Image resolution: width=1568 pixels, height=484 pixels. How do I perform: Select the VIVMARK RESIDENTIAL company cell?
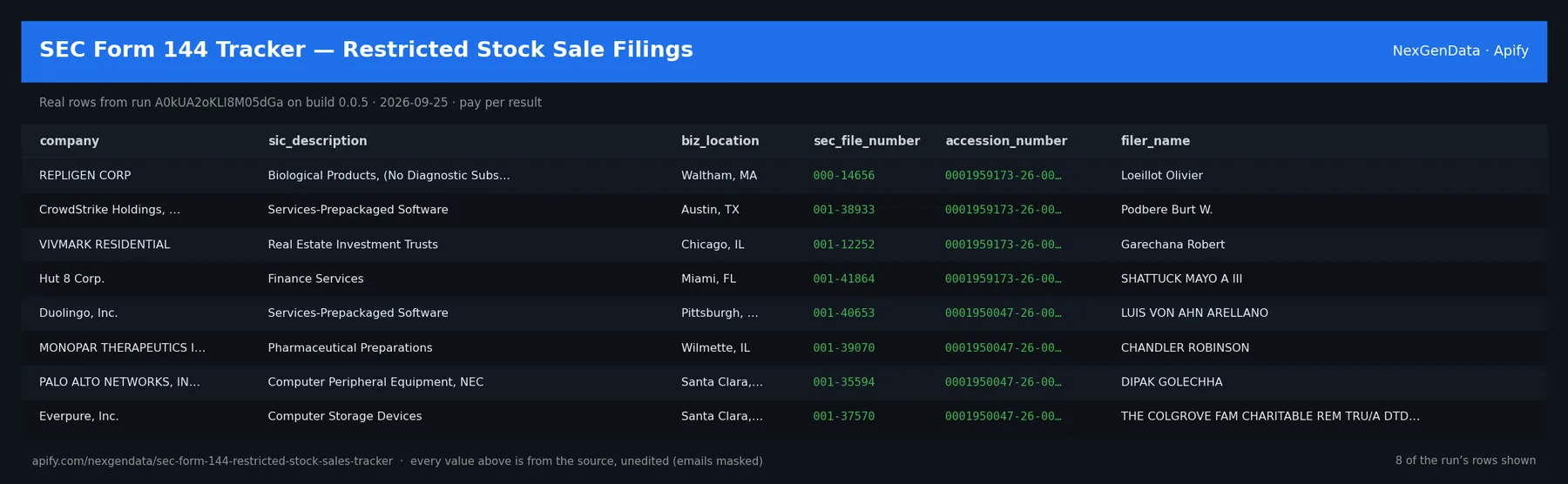[x=105, y=245]
